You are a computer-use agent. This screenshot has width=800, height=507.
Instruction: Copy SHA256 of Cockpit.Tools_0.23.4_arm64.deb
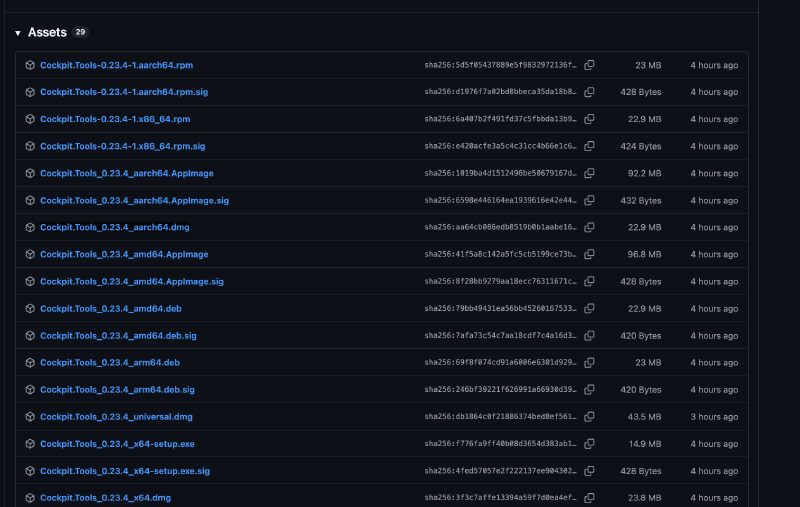coord(589,362)
